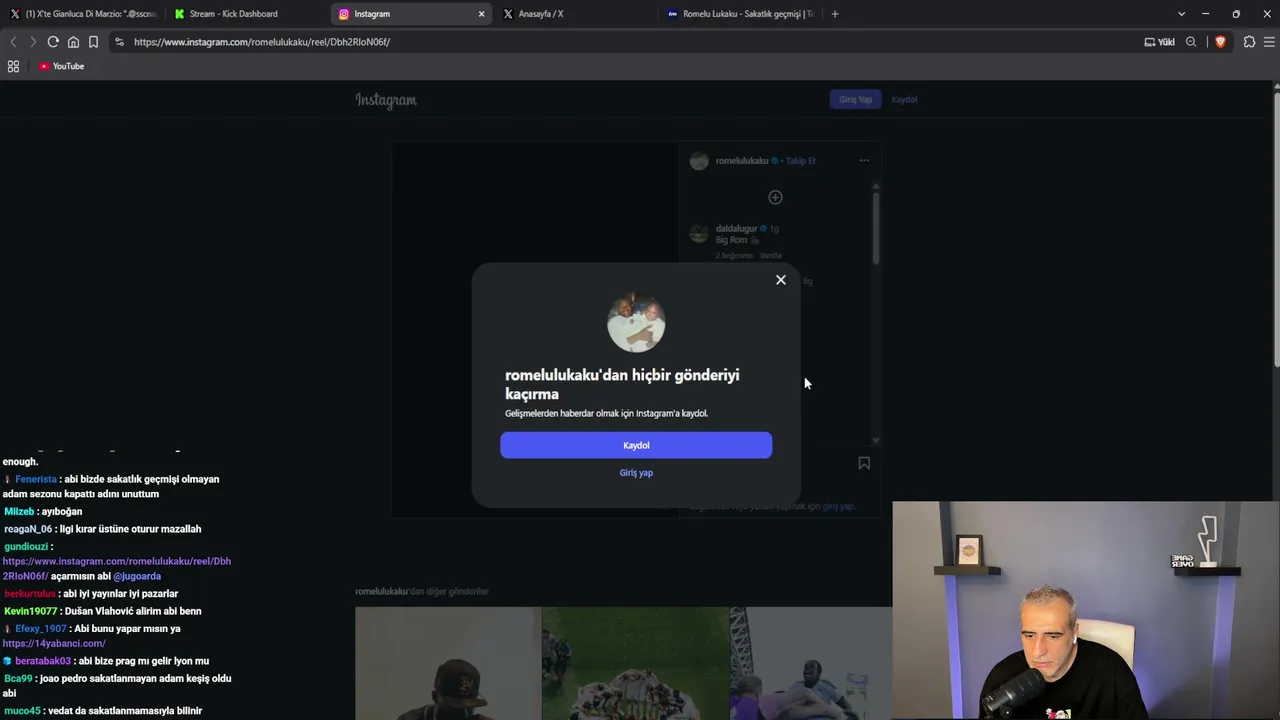Click the Mlizeb username in chat
The image size is (1280, 720).
19,511
